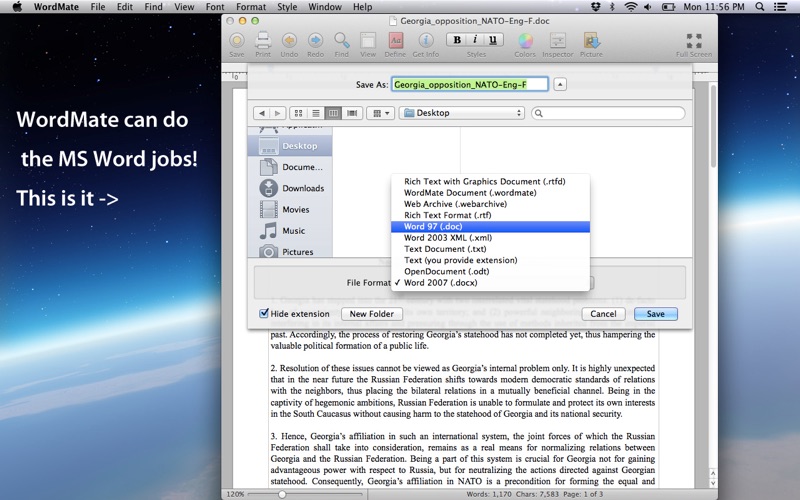Go forward with the right arrow in save dialog
Screen dimensions: 800x500
click(x=277, y=113)
